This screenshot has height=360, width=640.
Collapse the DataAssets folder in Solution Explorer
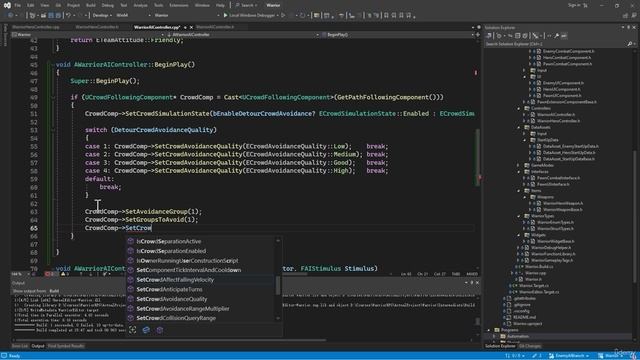(x=519, y=127)
